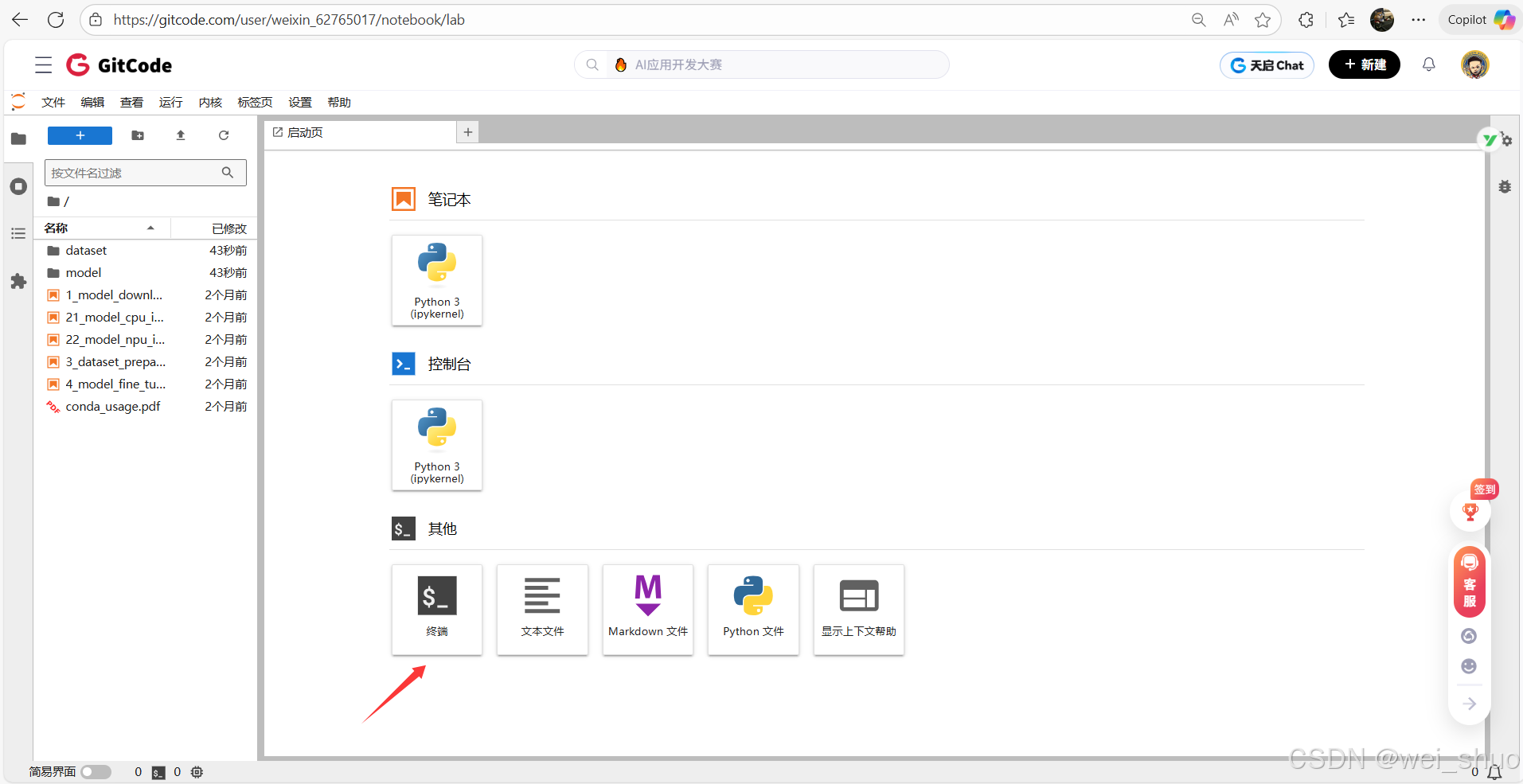
Task: Open the 设置 menu
Action: coord(300,102)
